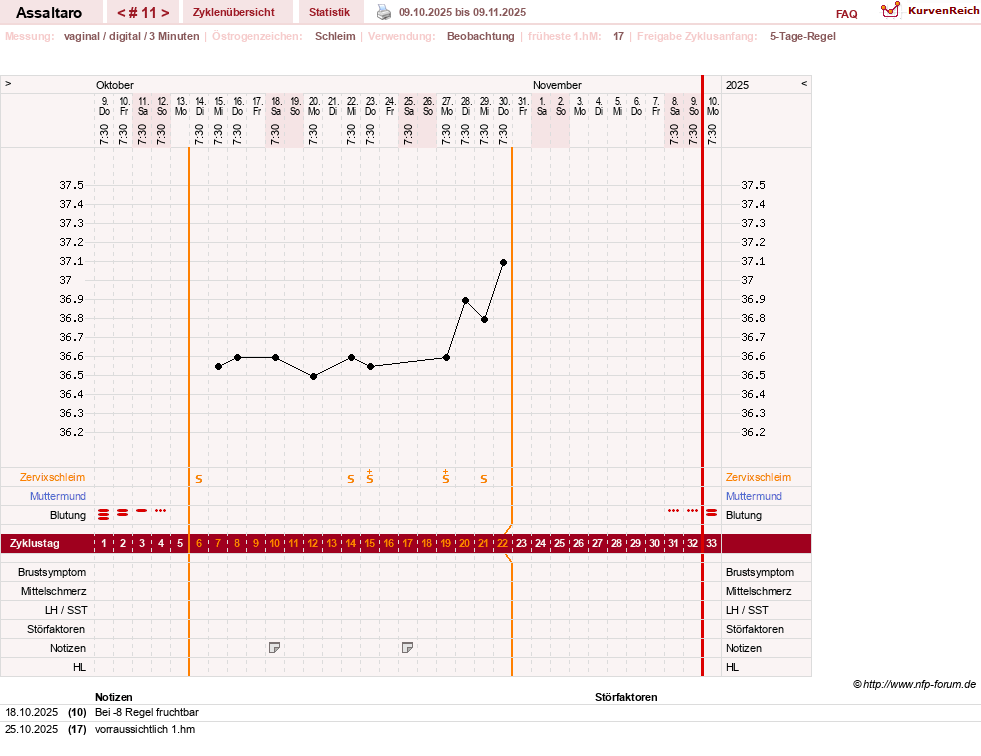Click note text 'vorraussichtlich 1.hm'
The width and height of the screenshot is (981, 756).
pos(145,729)
